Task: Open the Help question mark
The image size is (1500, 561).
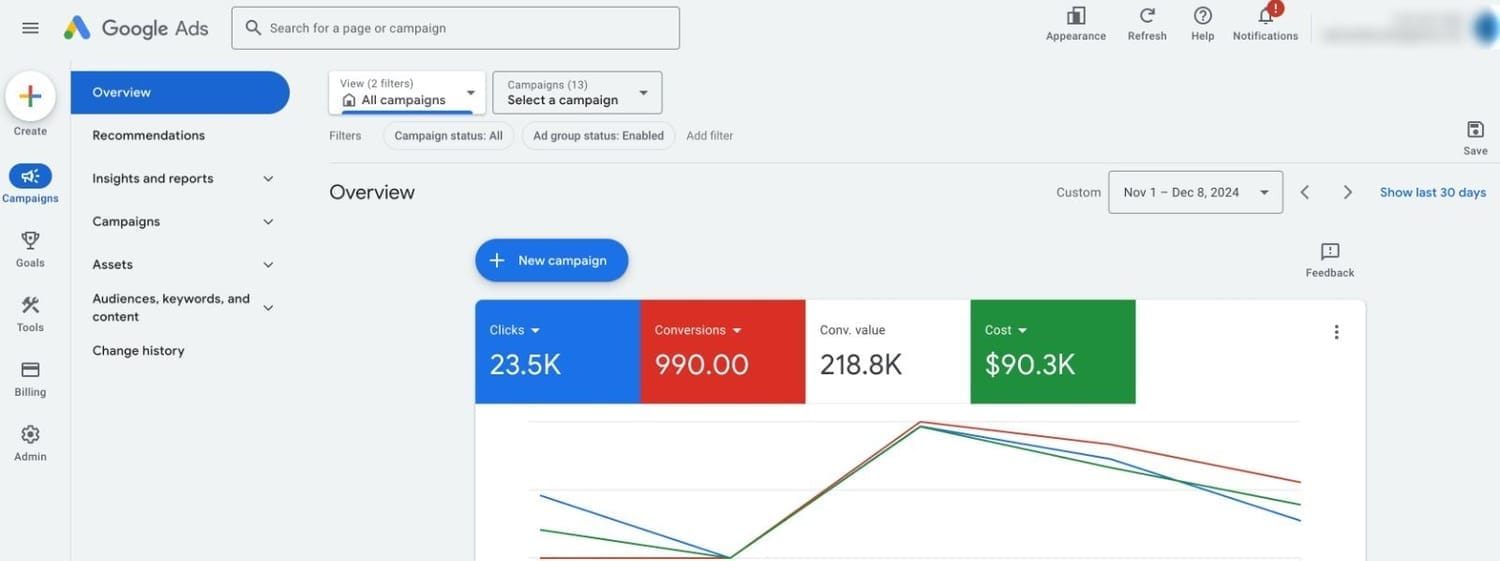Action: (1203, 24)
